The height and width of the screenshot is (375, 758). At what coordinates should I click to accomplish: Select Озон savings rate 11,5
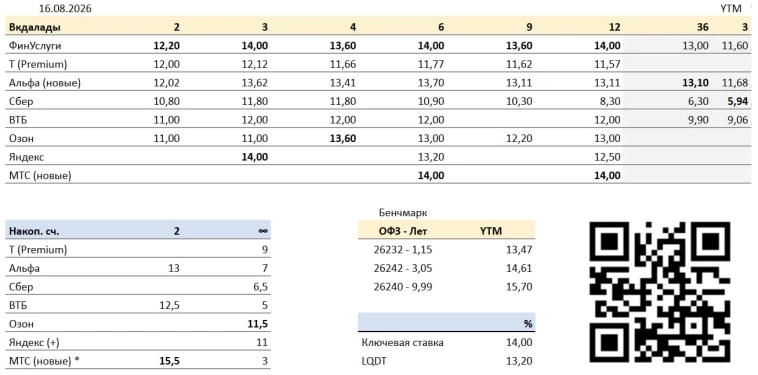(x=258, y=324)
